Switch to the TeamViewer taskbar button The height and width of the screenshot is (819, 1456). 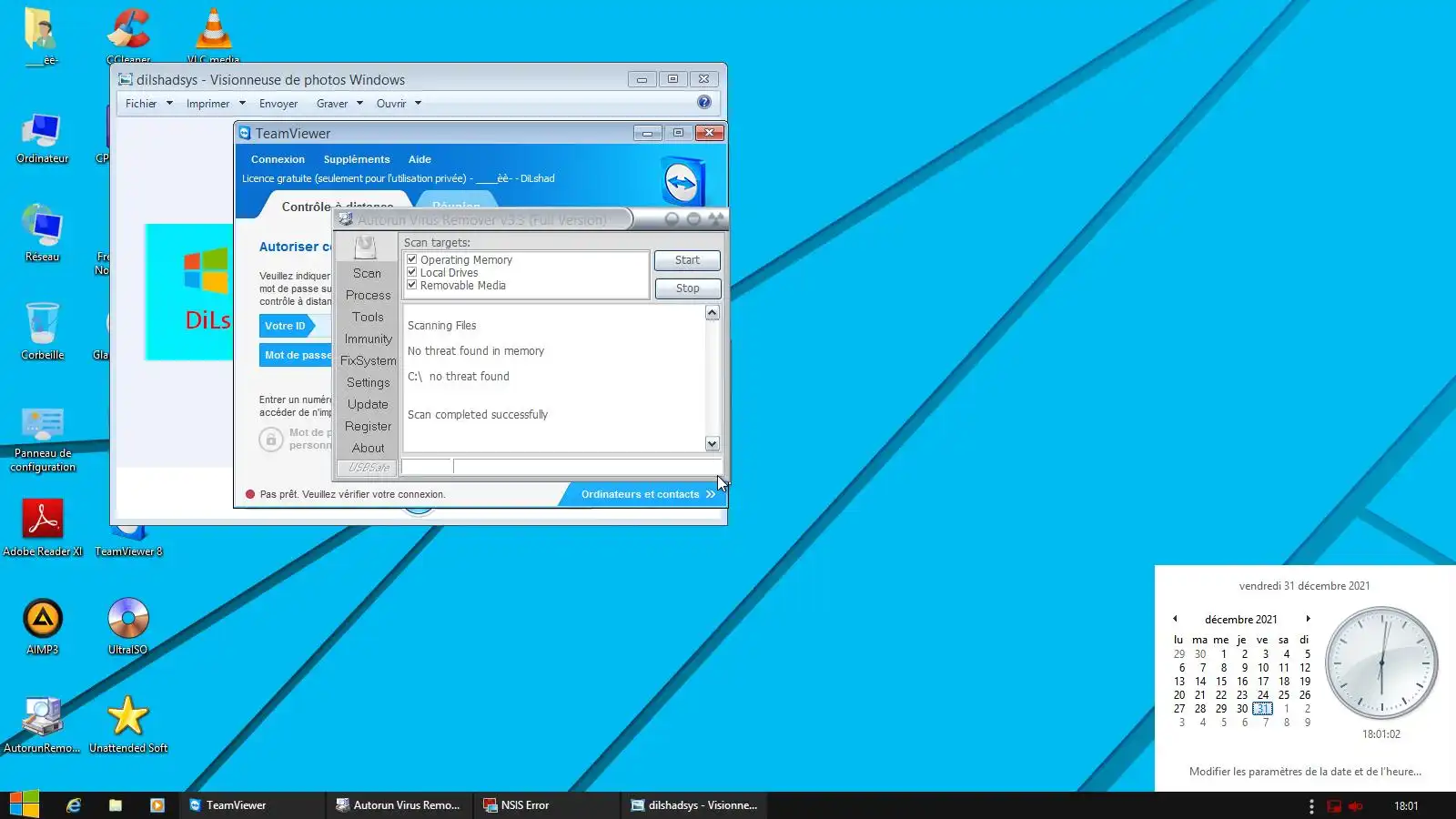pyautogui.click(x=252, y=805)
